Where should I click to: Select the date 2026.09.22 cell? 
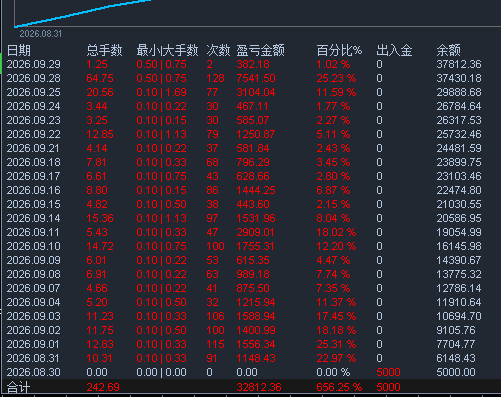tap(34, 134)
